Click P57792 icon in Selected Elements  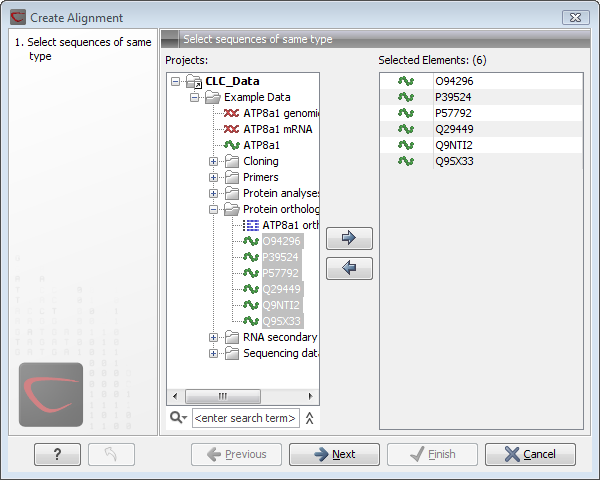406,113
